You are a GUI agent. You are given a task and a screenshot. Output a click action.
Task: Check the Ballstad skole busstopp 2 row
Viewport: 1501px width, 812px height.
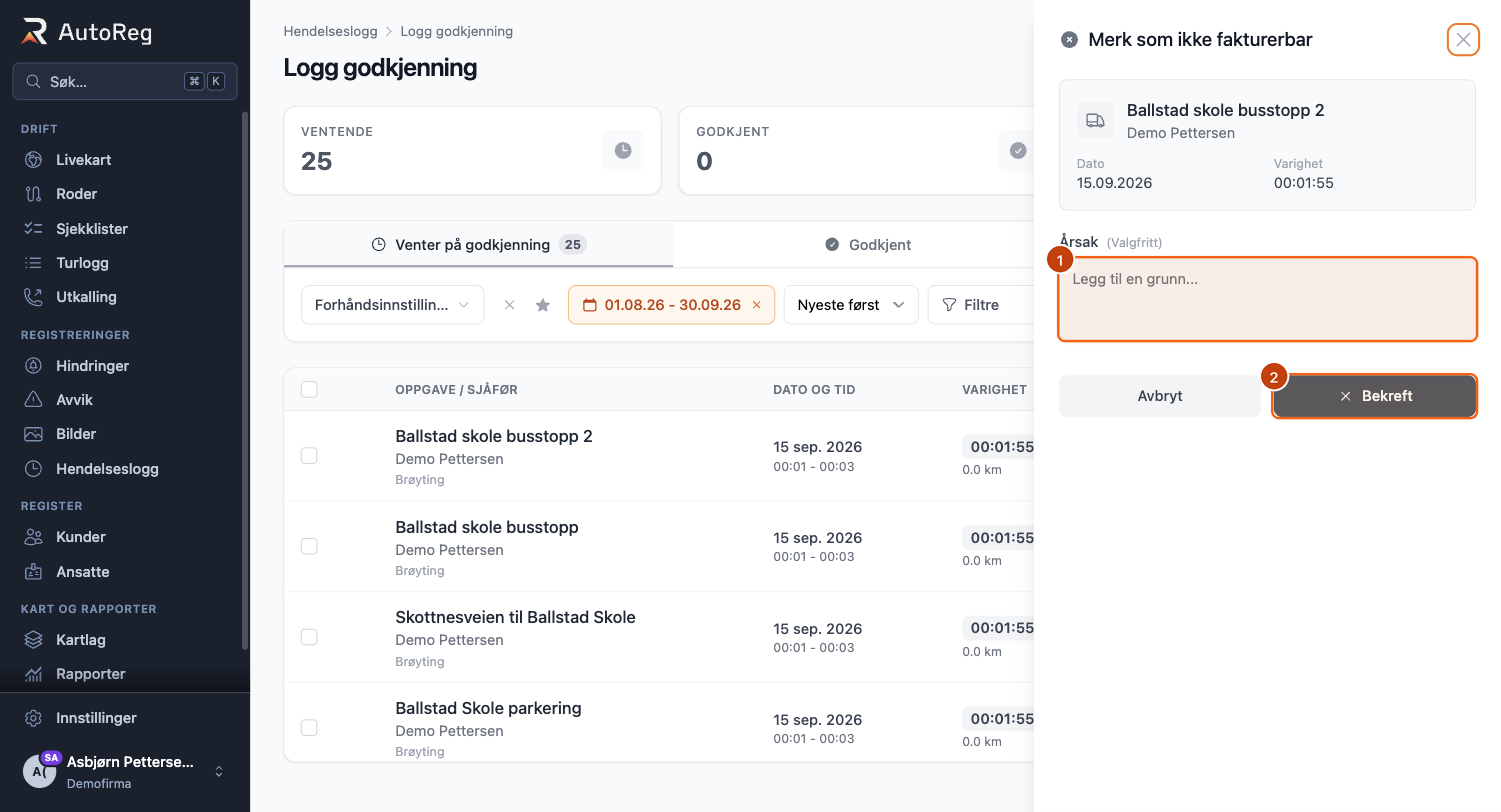pos(309,455)
